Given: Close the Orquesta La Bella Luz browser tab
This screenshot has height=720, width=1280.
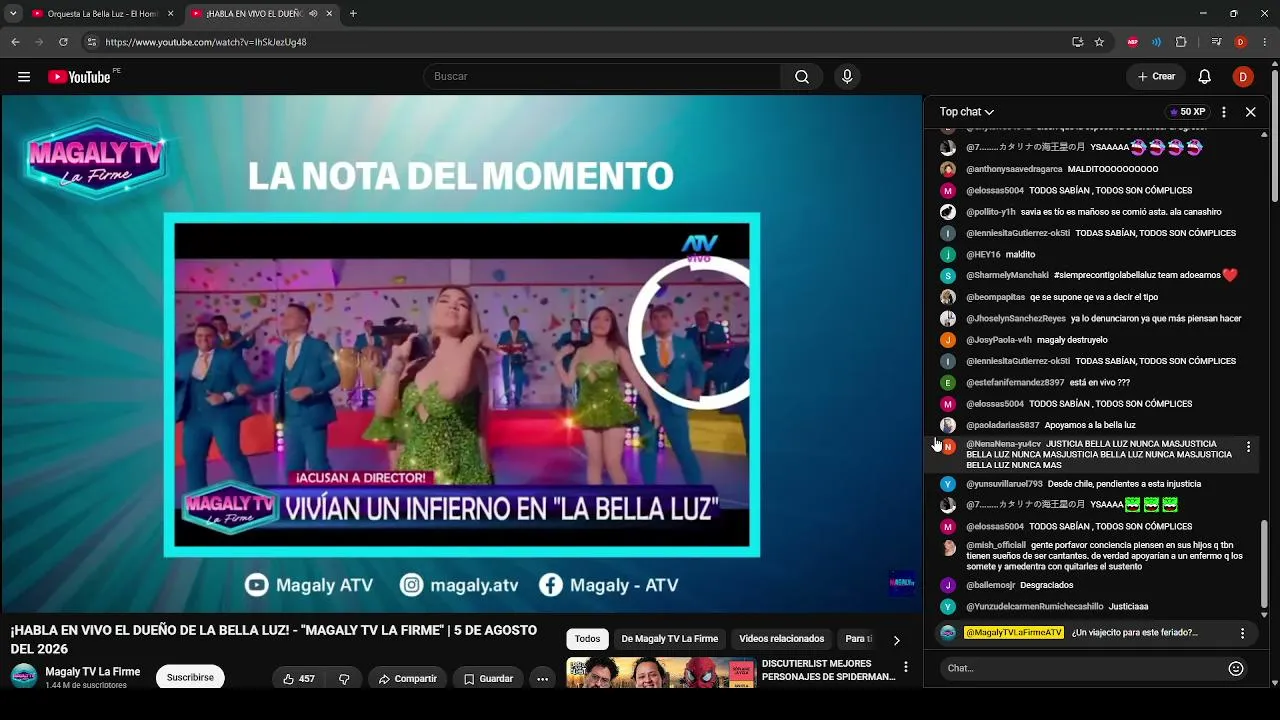Looking at the screenshot, I should pos(170,14).
